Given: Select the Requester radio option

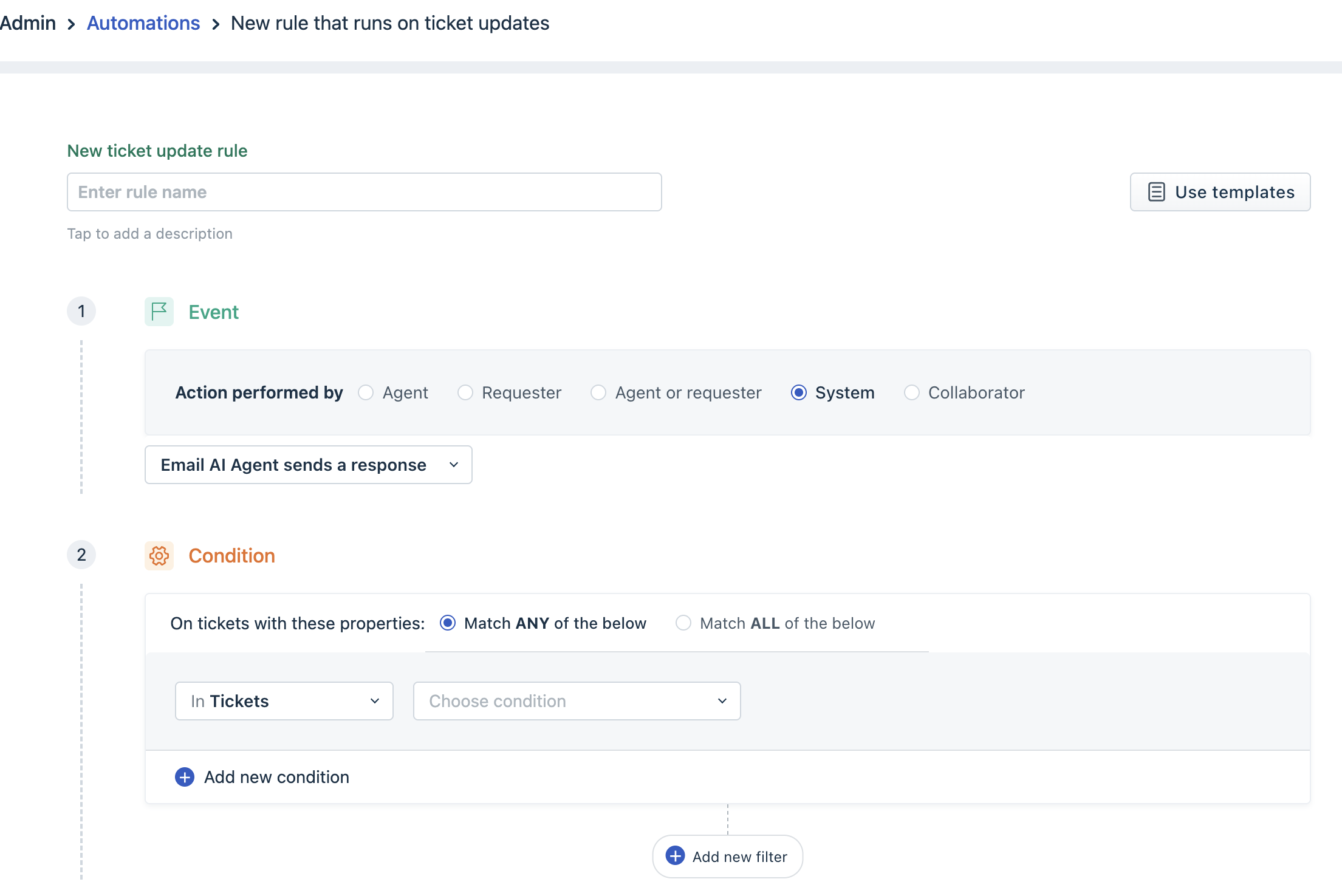Looking at the screenshot, I should tap(465, 392).
